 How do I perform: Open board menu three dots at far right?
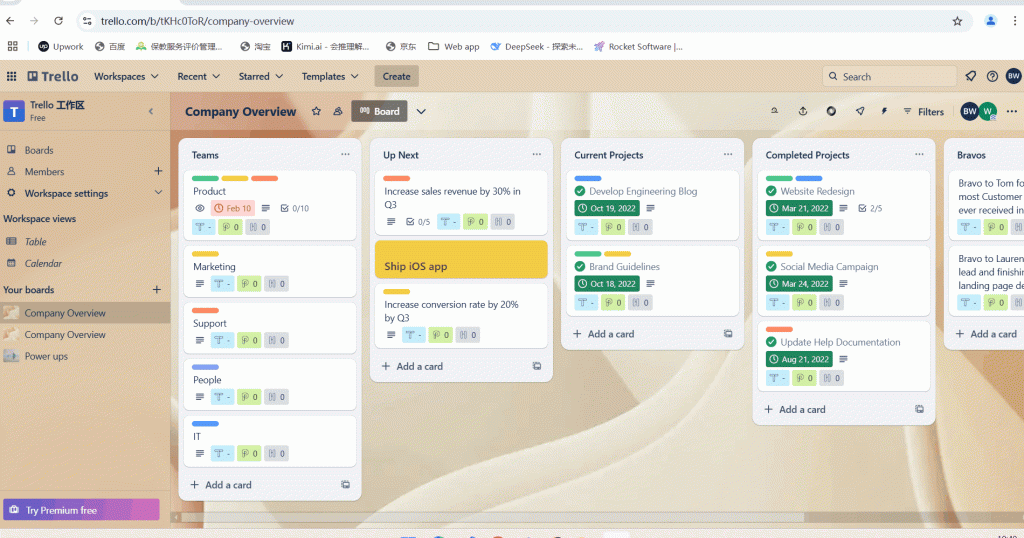click(x=1012, y=111)
